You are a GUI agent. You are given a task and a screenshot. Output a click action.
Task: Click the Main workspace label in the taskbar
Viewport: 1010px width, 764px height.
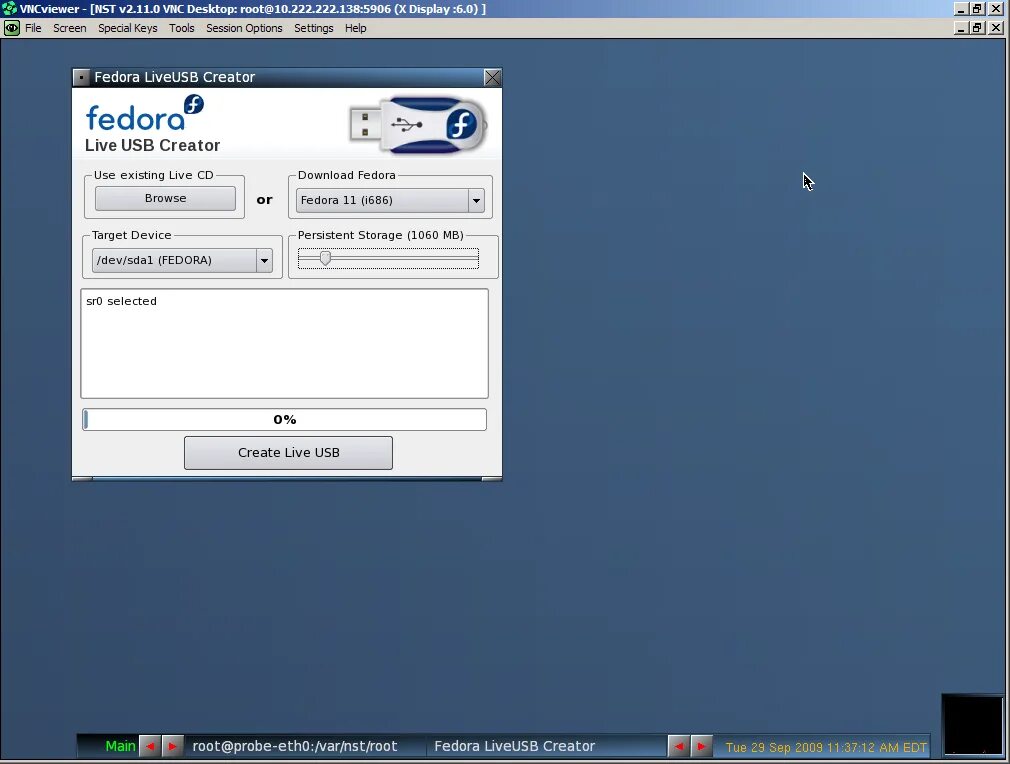pyautogui.click(x=120, y=746)
